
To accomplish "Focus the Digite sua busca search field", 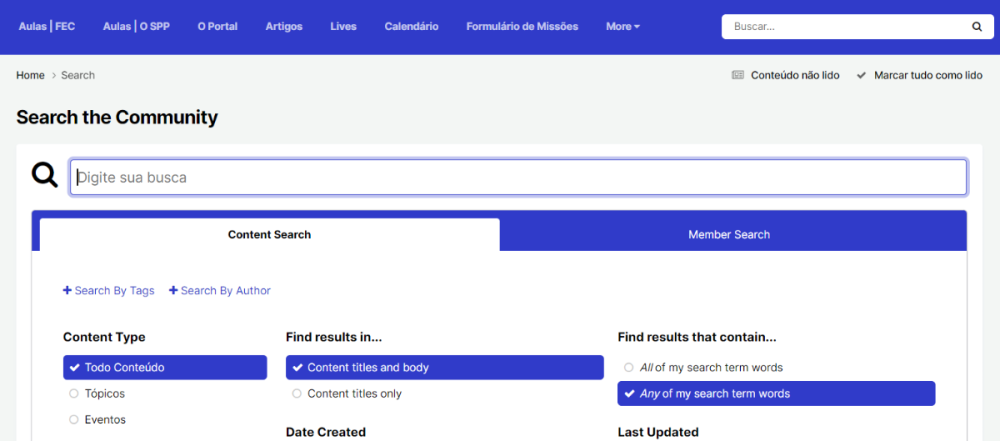I will (x=518, y=177).
